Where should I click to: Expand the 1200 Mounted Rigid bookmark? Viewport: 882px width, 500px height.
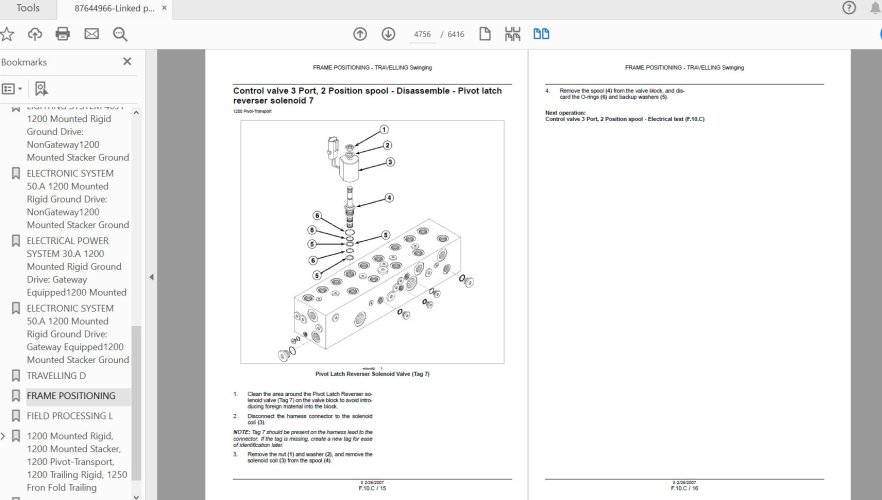(4, 436)
